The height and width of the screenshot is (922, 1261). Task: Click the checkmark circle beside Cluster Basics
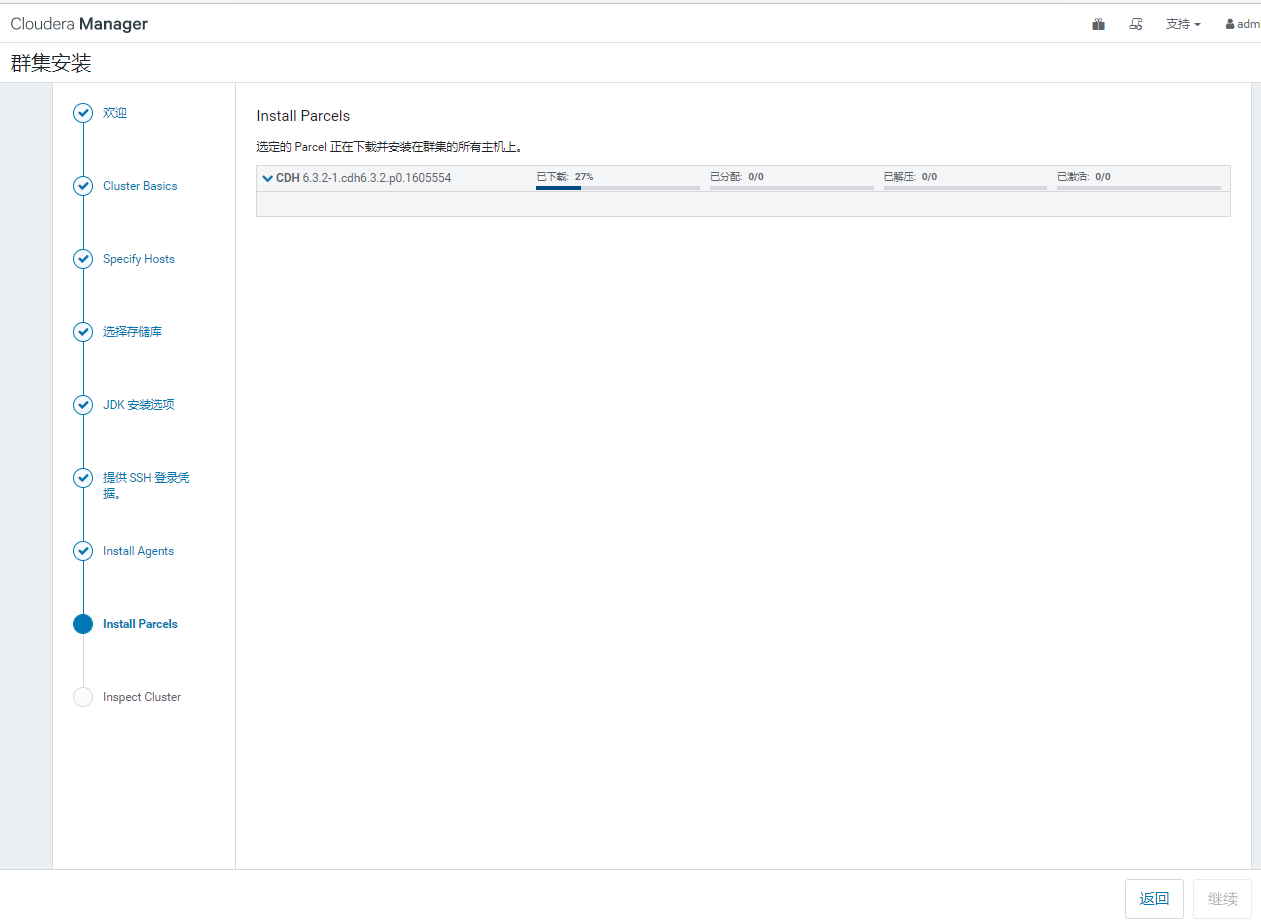83,186
